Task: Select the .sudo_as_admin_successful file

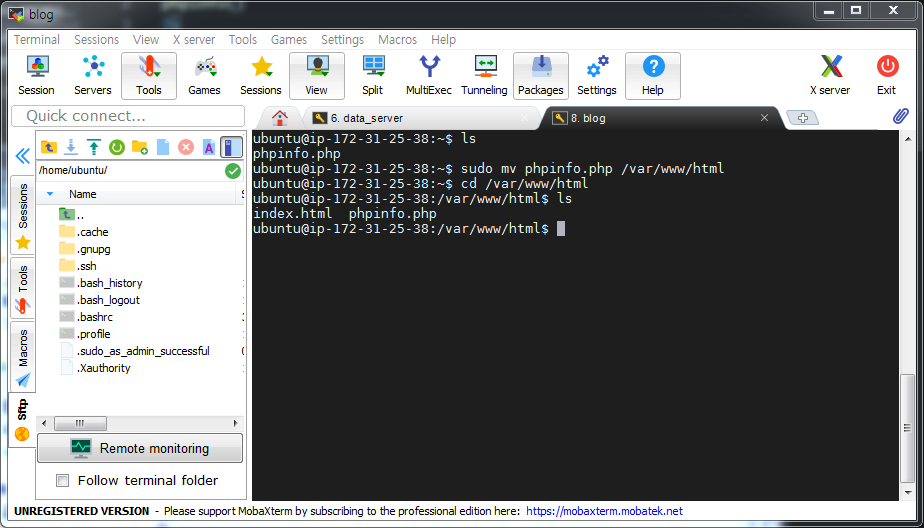Action: (134, 351)
